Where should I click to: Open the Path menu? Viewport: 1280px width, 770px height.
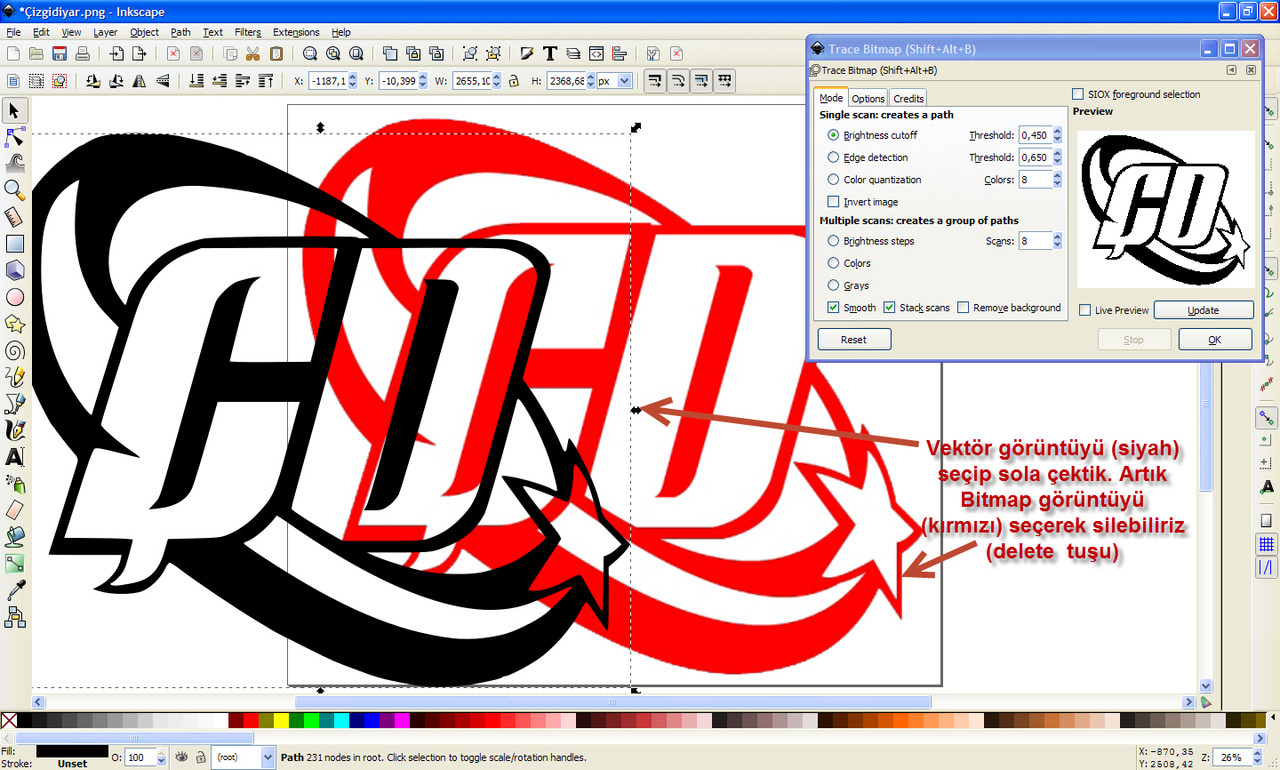click(180, 32)
